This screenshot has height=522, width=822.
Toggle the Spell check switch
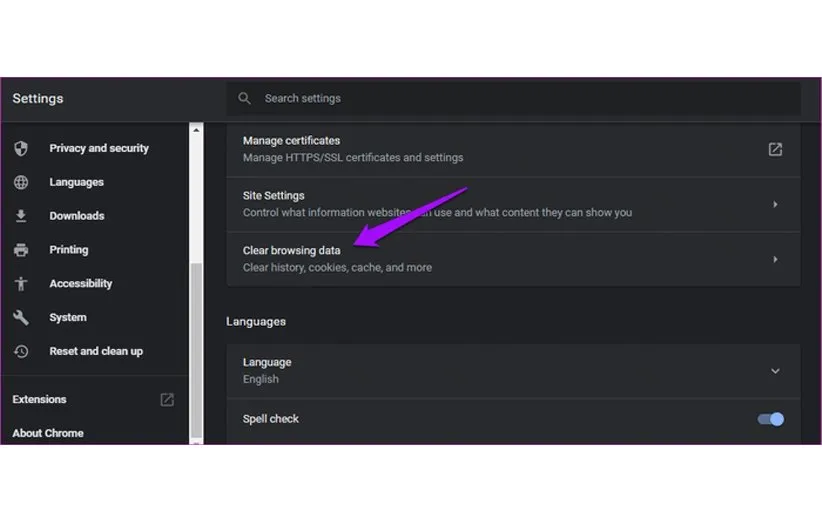(x=771, y=419)
